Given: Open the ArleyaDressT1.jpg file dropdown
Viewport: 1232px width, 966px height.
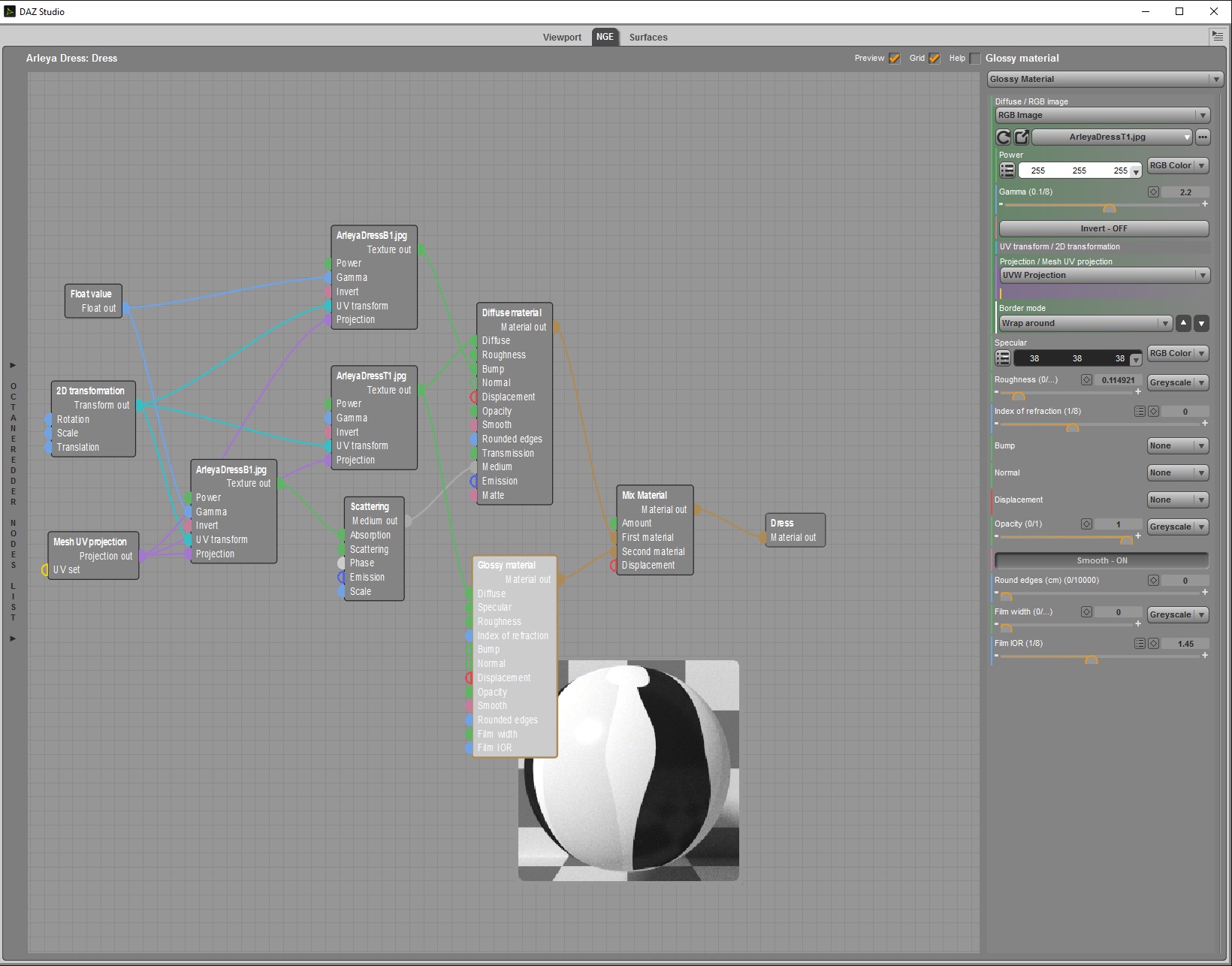Looking at the screenshot, I should click(1112, 137).
